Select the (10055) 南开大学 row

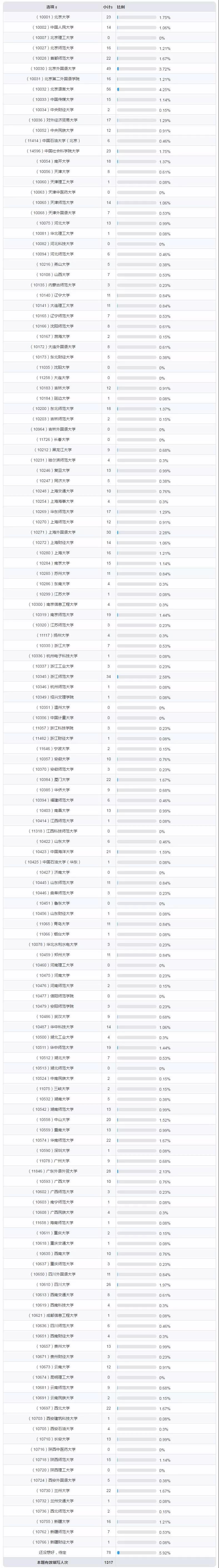pos(109,161)
